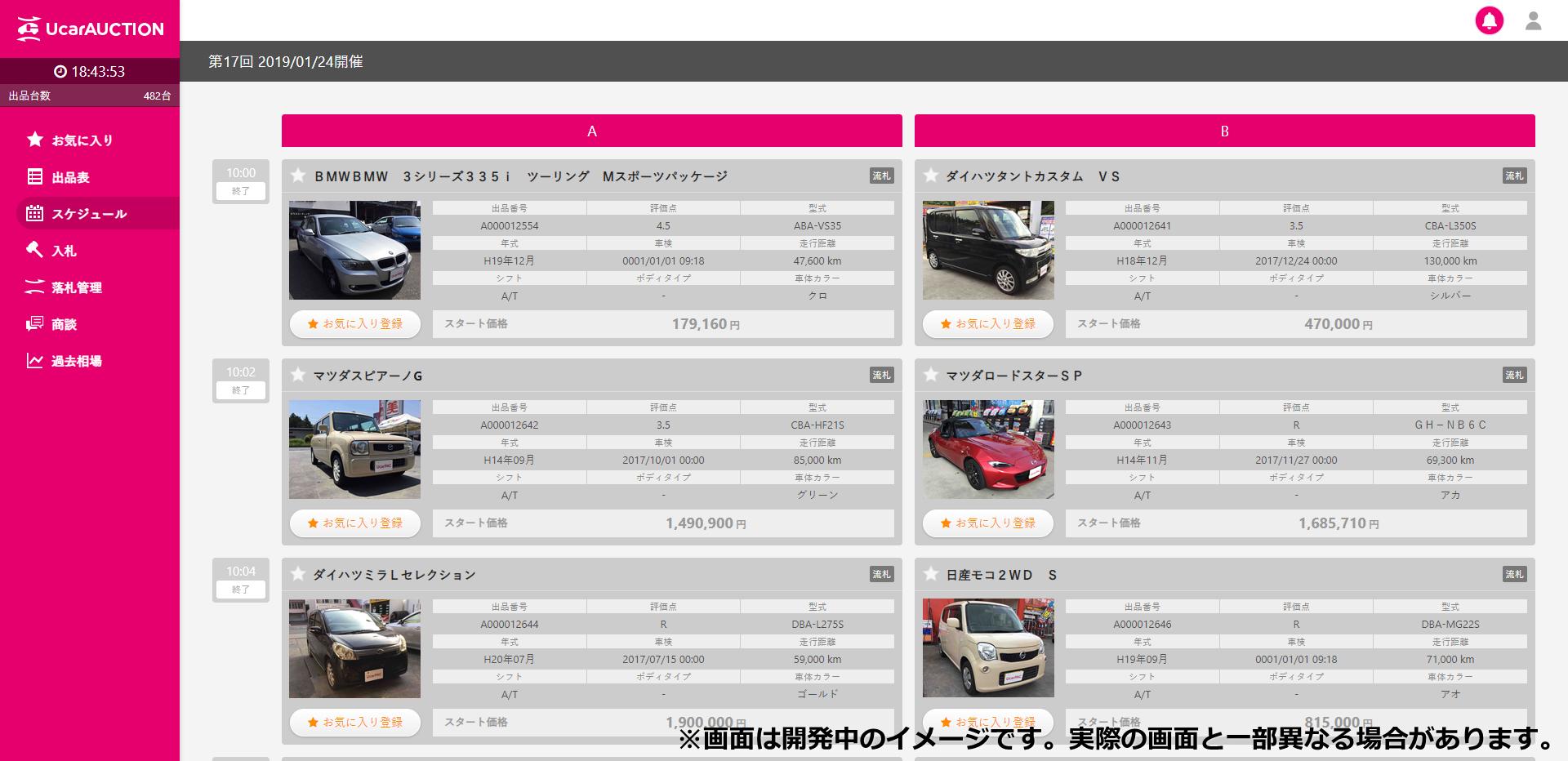This screenshot has width=1568, height=761.
Task: Click lot number A000012643
Action: [1143, 425]
